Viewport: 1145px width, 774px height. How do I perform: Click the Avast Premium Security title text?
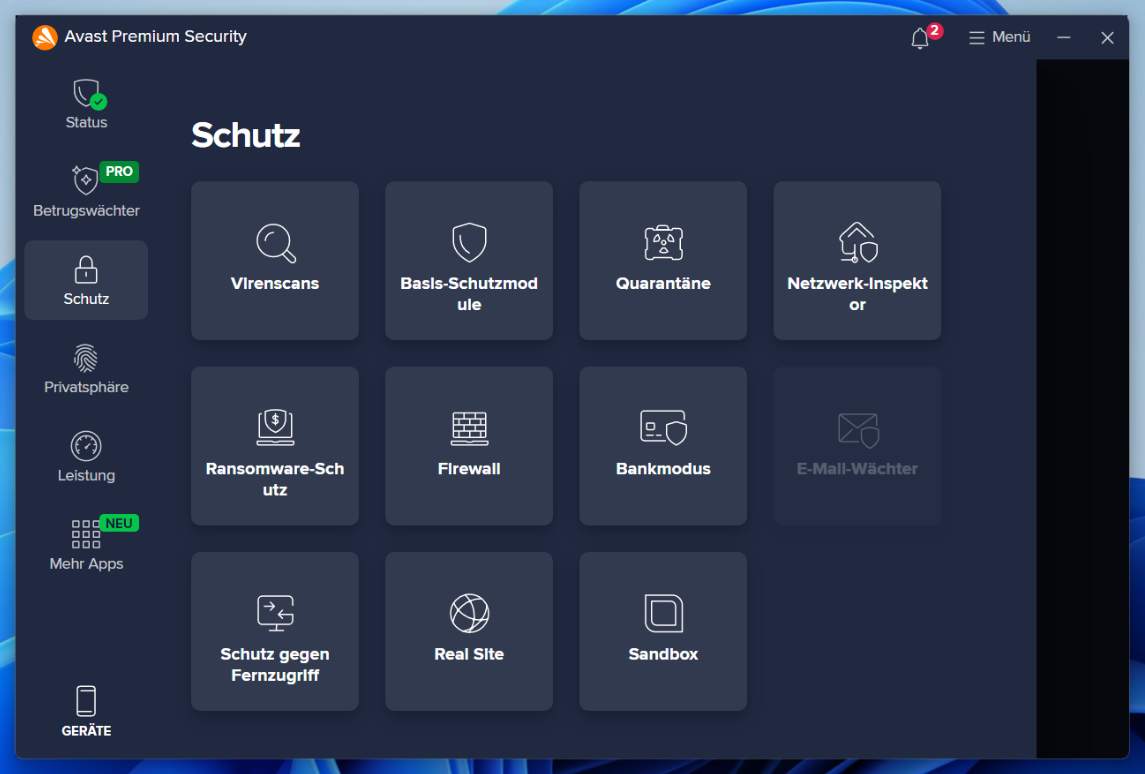(156, 37)
